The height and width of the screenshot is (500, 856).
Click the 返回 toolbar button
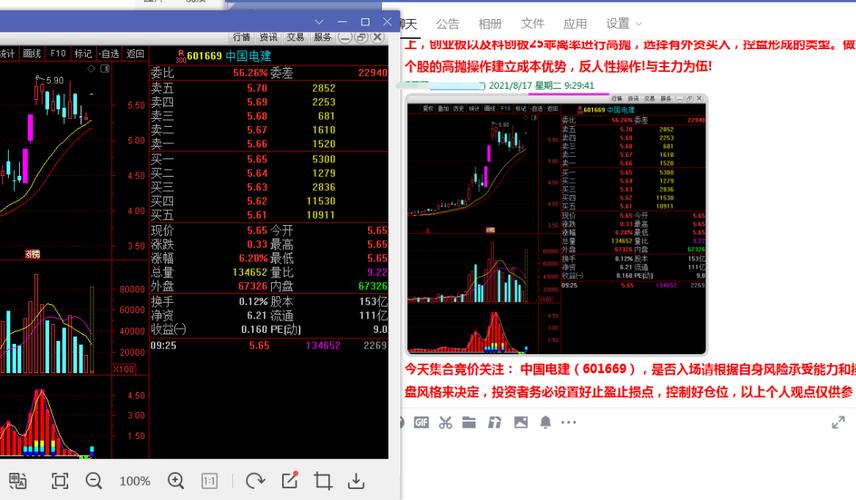[x=135, y=53]
